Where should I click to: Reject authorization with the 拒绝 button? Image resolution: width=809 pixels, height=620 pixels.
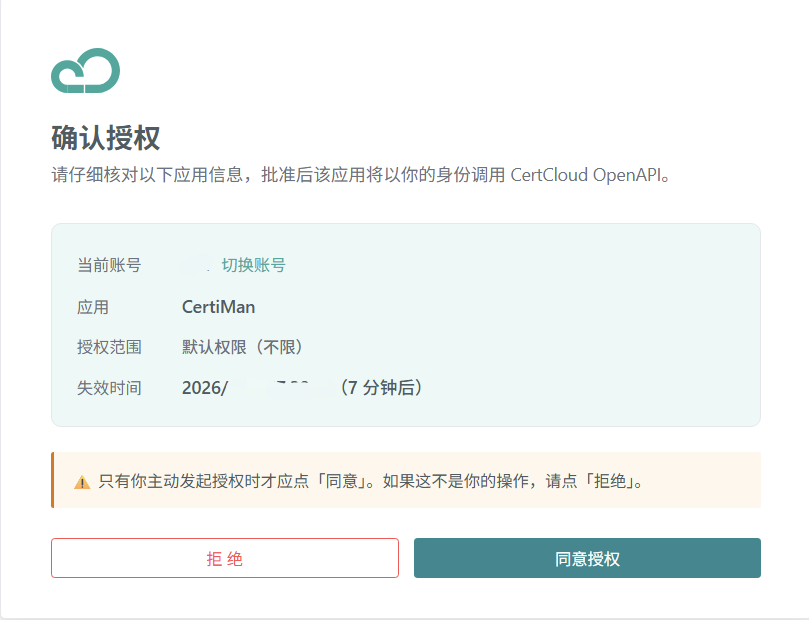(x=225, y=558)
